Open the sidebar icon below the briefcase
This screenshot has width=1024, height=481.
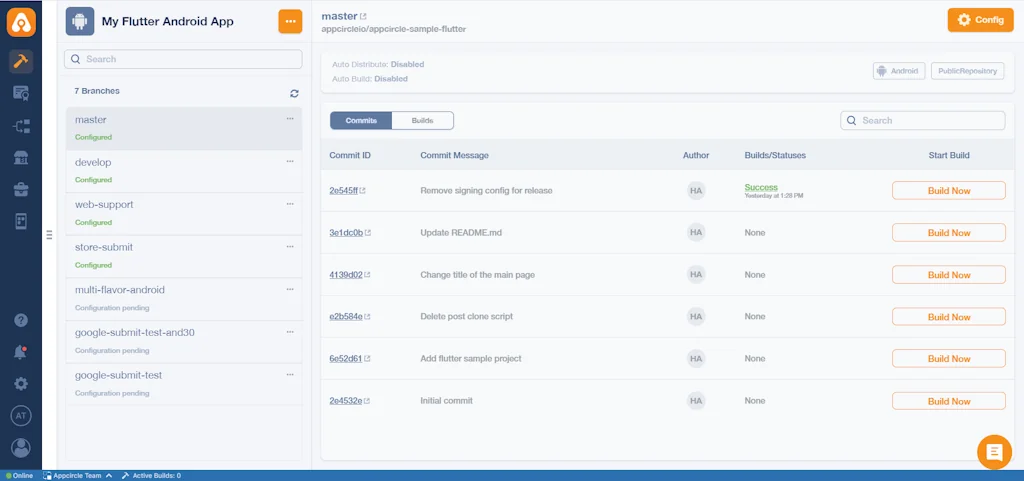21,221
